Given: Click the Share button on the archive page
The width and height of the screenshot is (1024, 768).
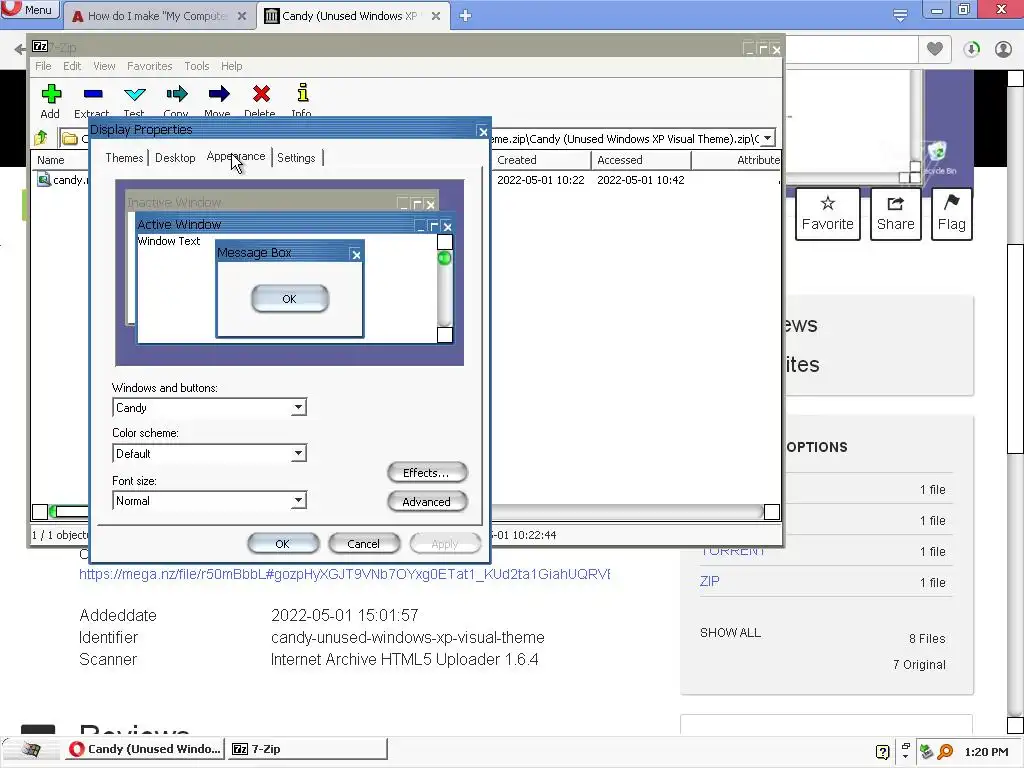Looking at the screenshot, I should pos(895,214).
